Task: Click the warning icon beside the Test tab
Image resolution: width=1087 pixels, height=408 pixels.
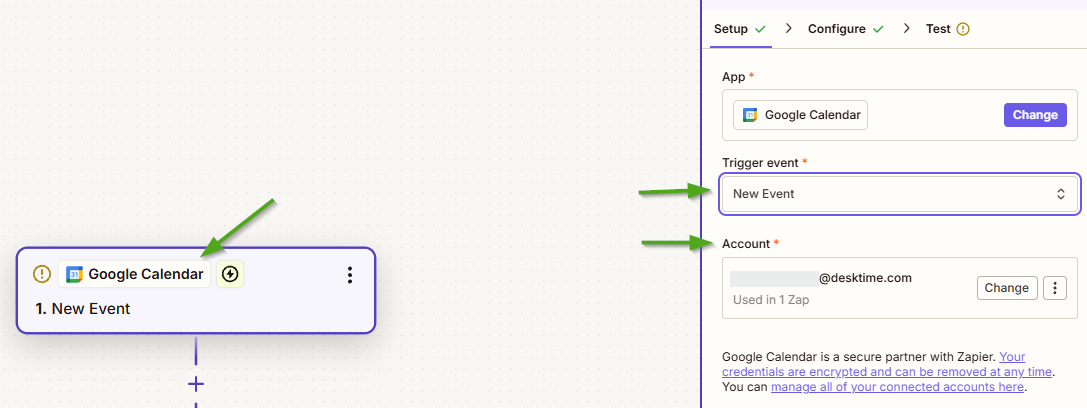Action: coord(963,29)
